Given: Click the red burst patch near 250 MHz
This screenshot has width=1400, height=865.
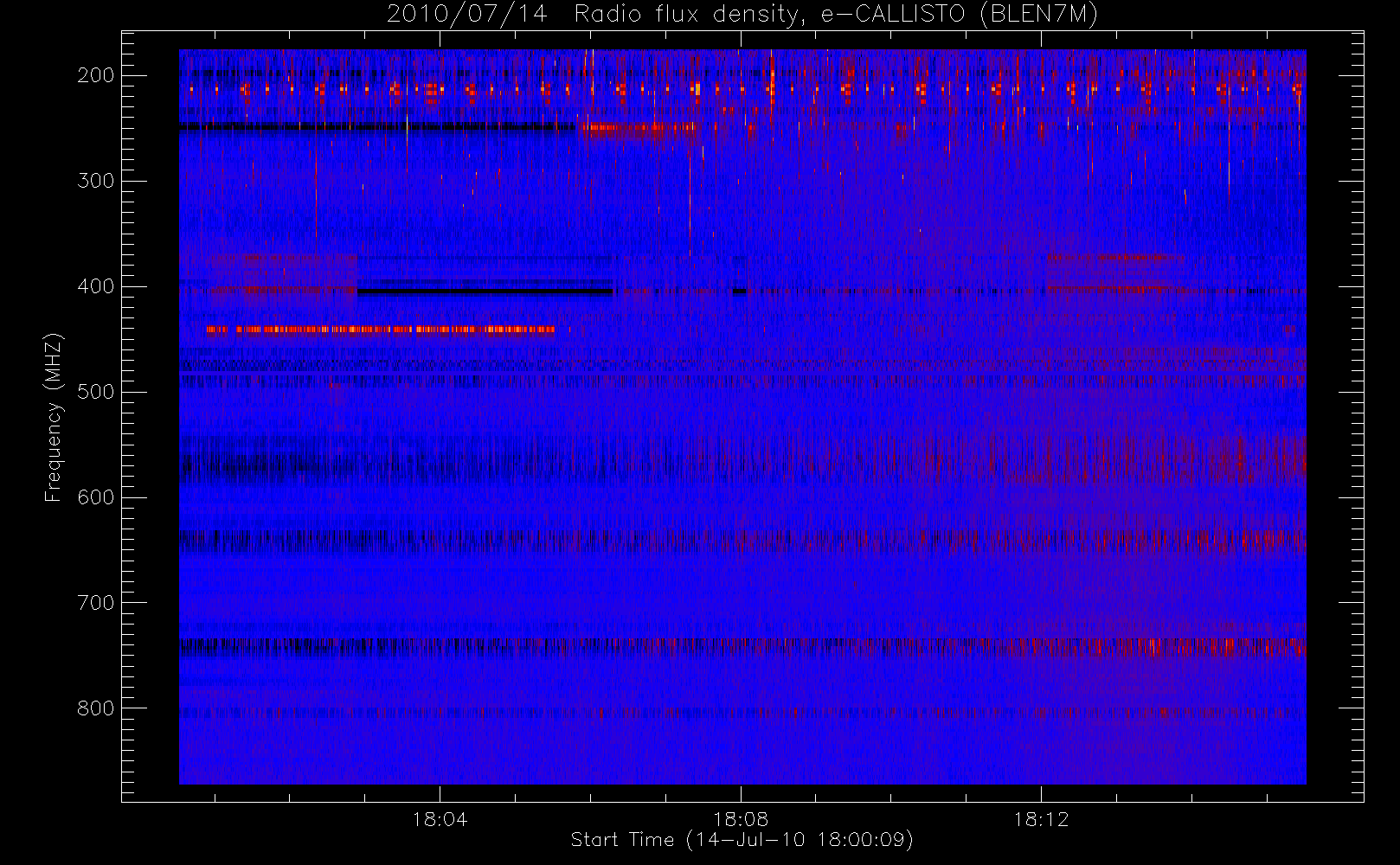Looking at the screenshot, I should coord(640,131).
